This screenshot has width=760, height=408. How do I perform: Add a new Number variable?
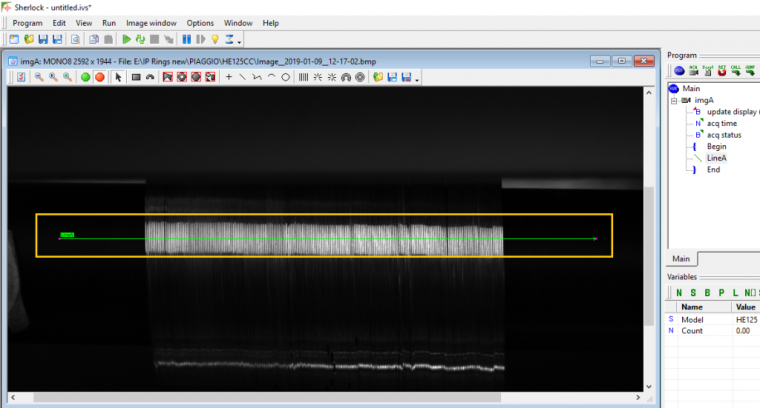679,292
